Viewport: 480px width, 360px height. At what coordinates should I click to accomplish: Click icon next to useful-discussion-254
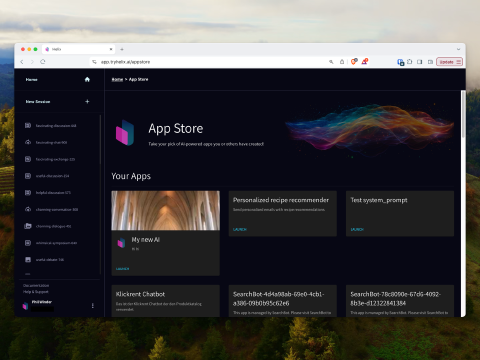coord(28,176)
